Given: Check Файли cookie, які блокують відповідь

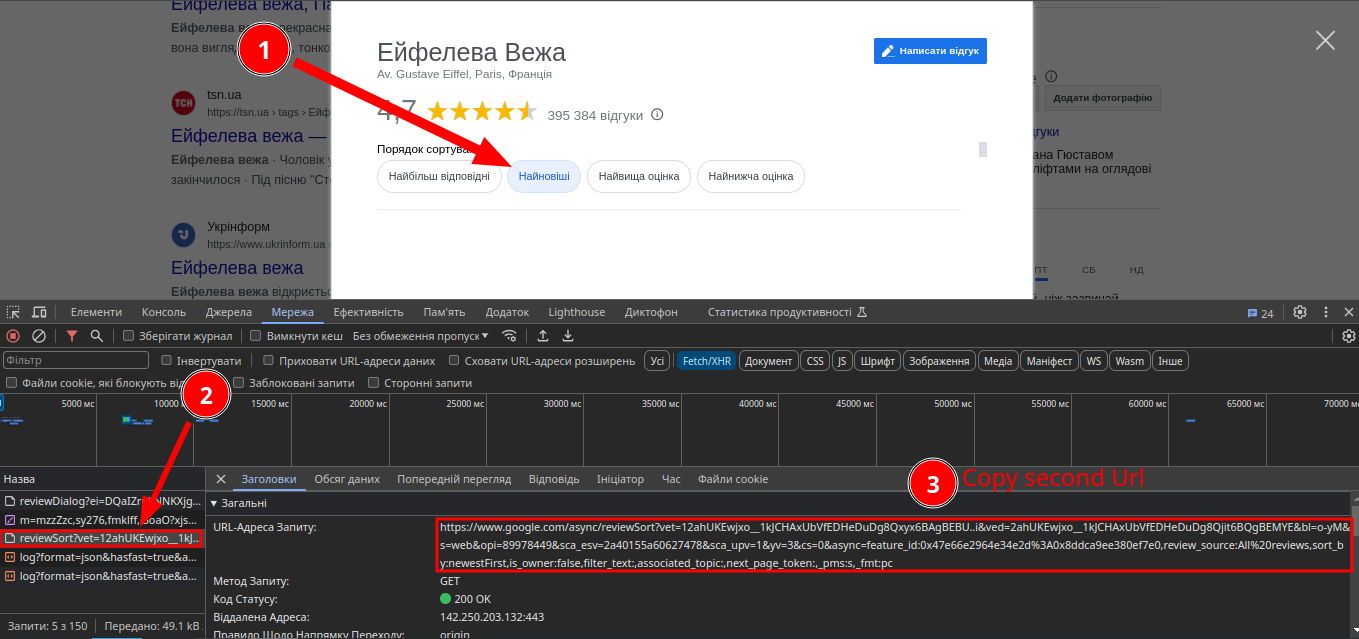Looking at the screenshot, I should pos(11,383).
